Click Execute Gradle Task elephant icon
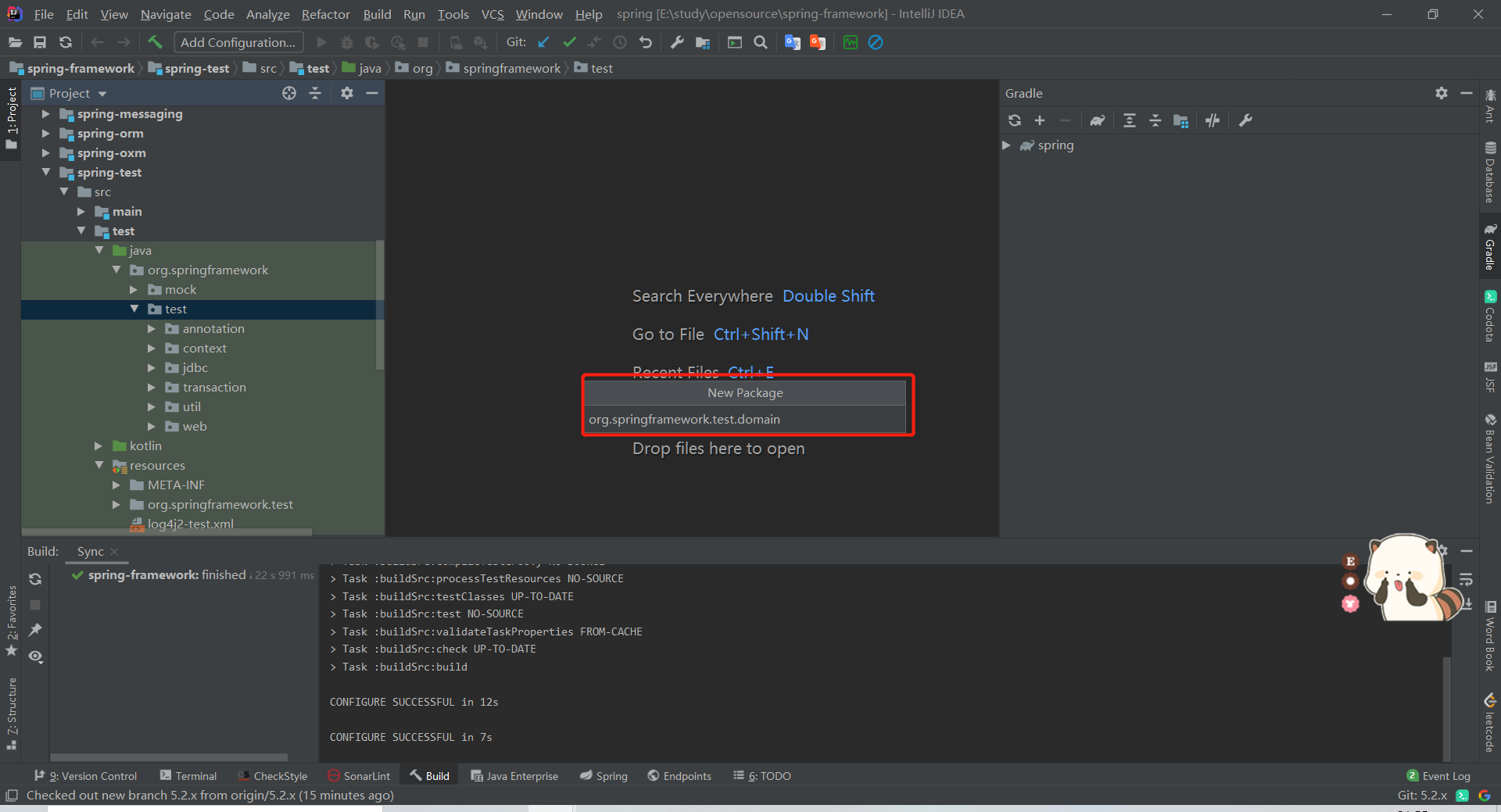1501x812 pixels. (1098, 120)
